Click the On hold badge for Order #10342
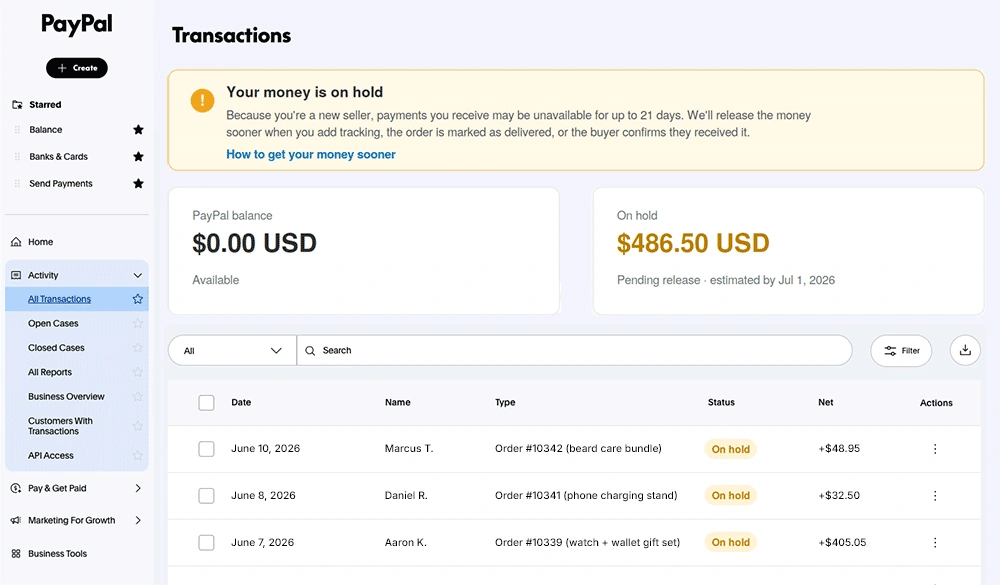 tap(730, 449)
